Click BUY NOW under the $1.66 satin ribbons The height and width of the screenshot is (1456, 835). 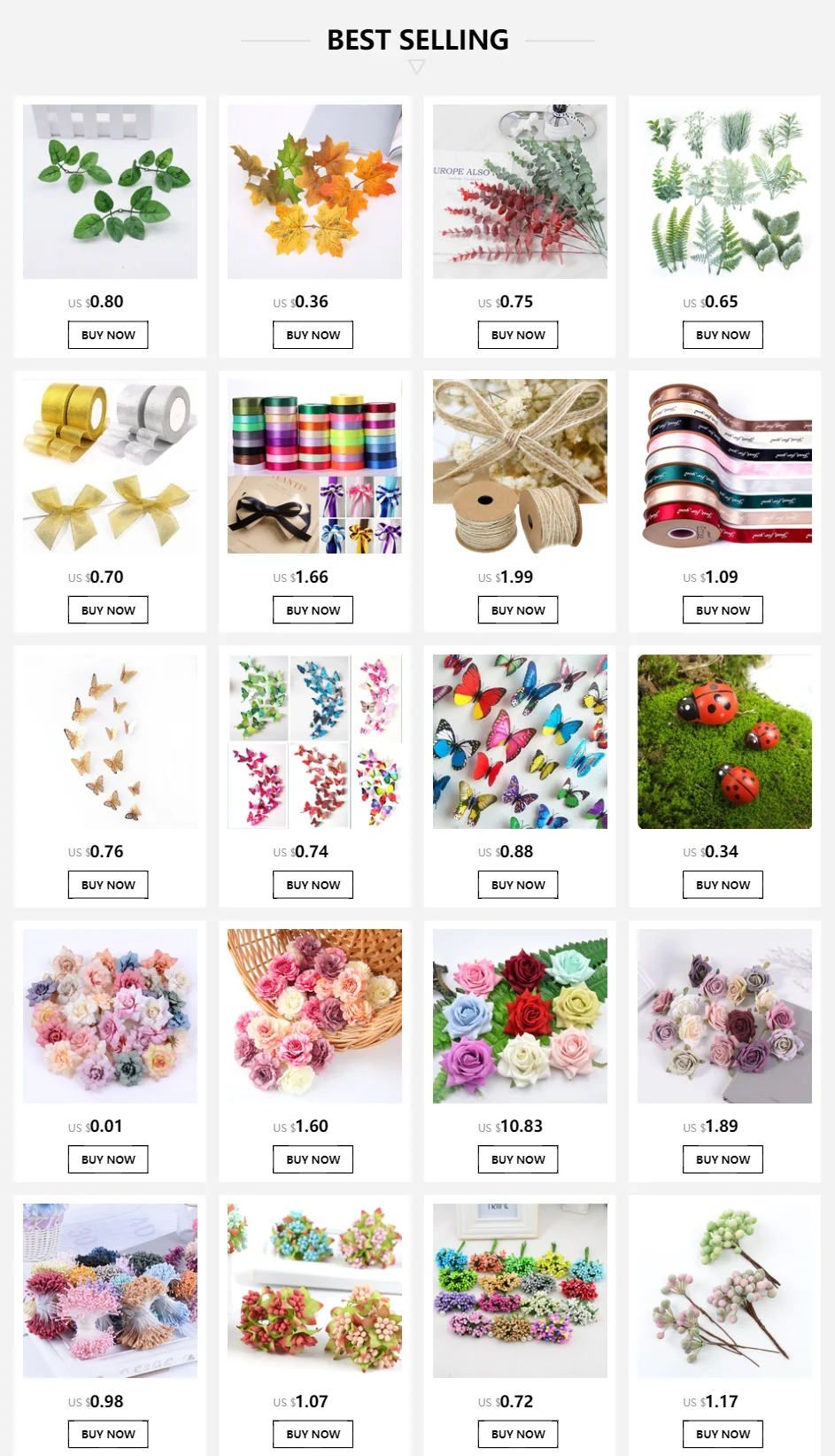click(313, 610)
